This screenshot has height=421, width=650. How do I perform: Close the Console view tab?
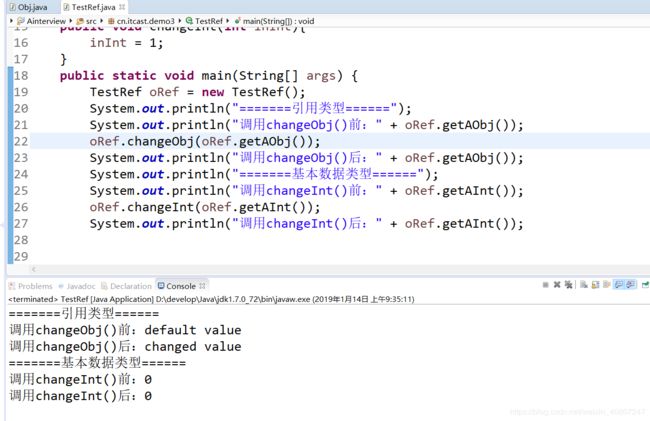[202, 286]
